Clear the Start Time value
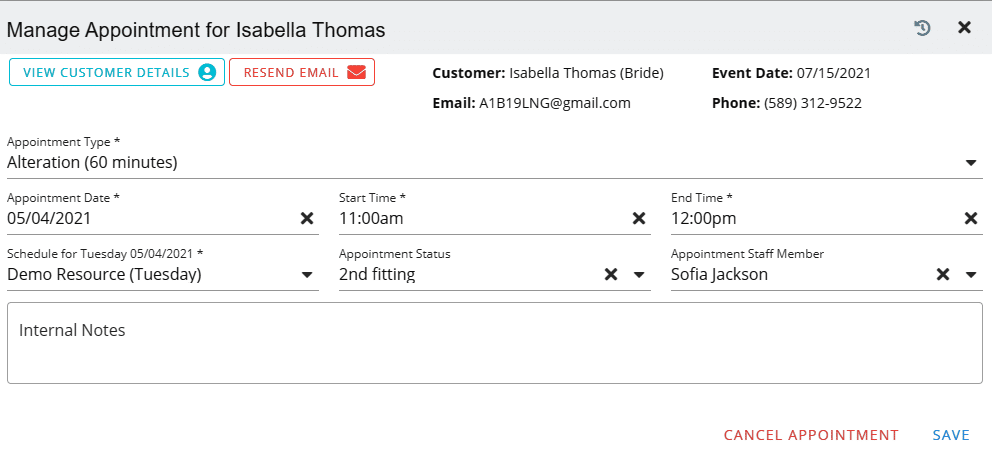Screen dimensions: 992x459 (x=639, y=218)
